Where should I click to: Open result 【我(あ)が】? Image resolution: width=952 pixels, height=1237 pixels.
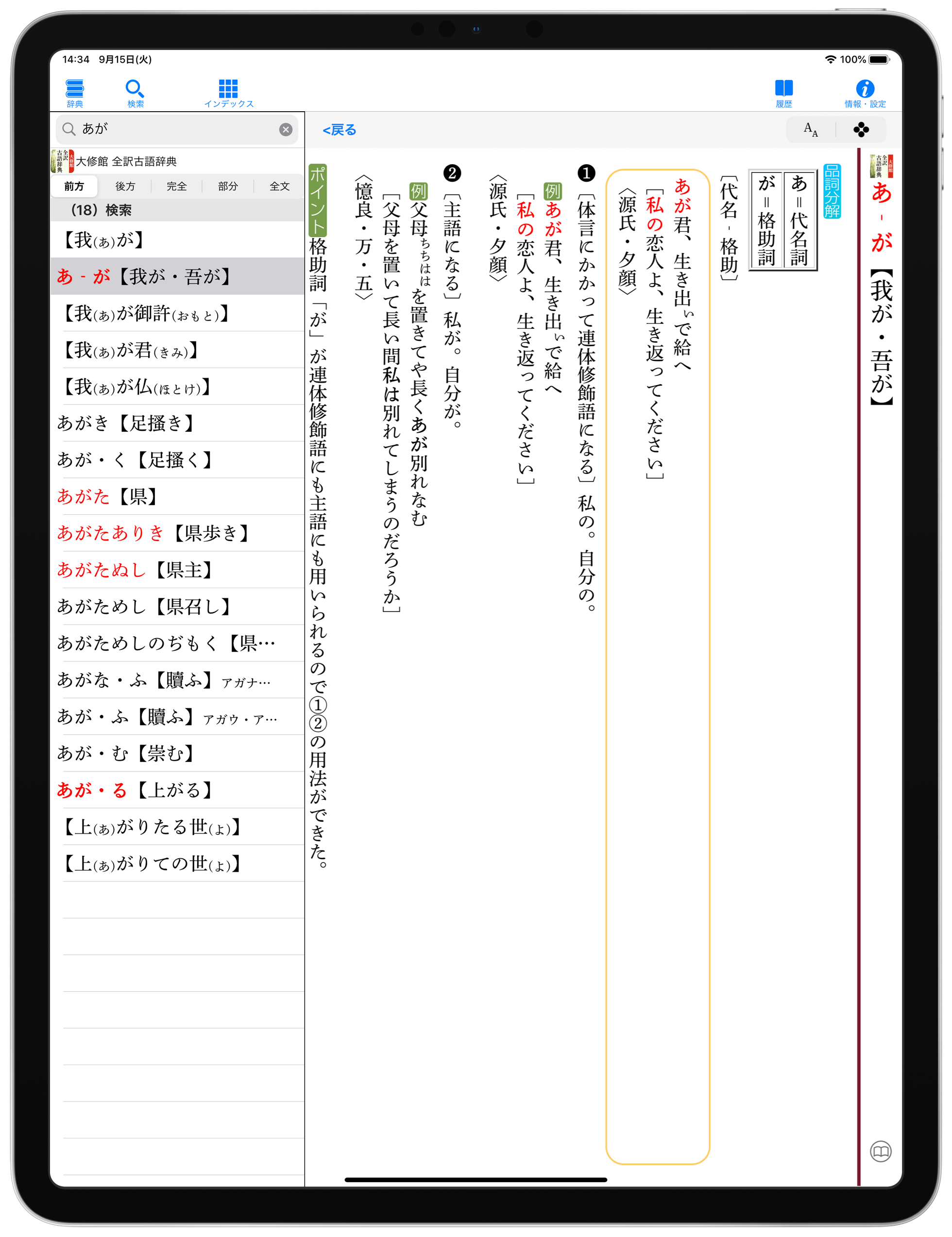(x=177, y=239)
